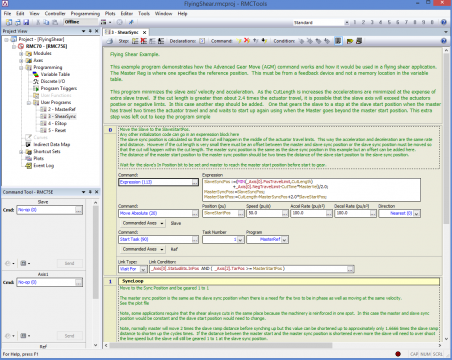Click the Print icon in step editor toolbar

pos(110,41)
